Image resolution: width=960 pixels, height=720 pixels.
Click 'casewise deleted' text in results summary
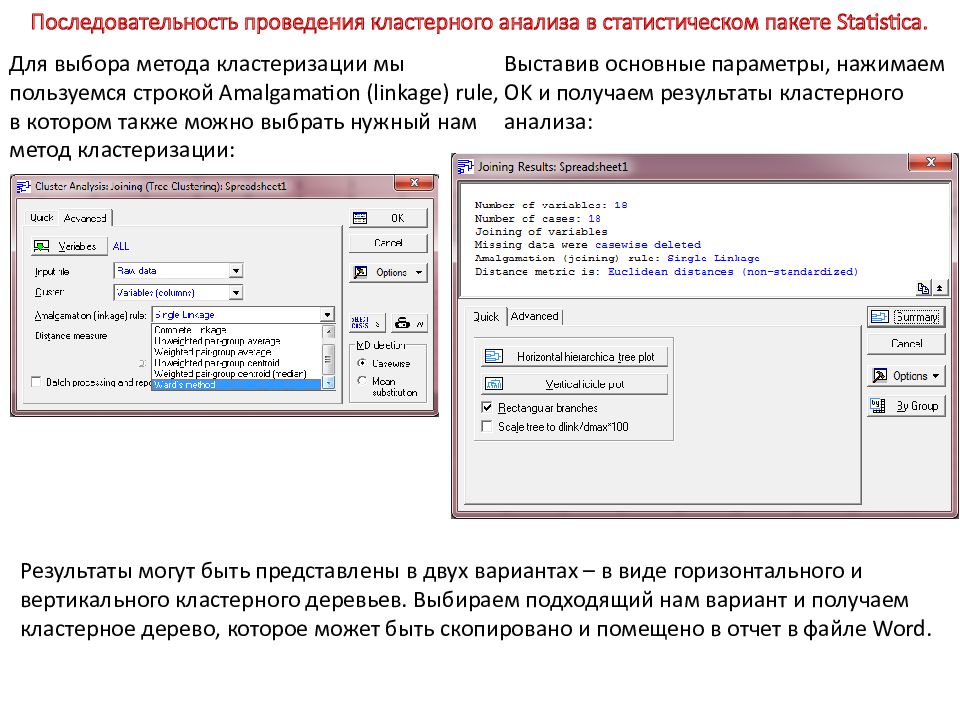[x=648, y=245]
